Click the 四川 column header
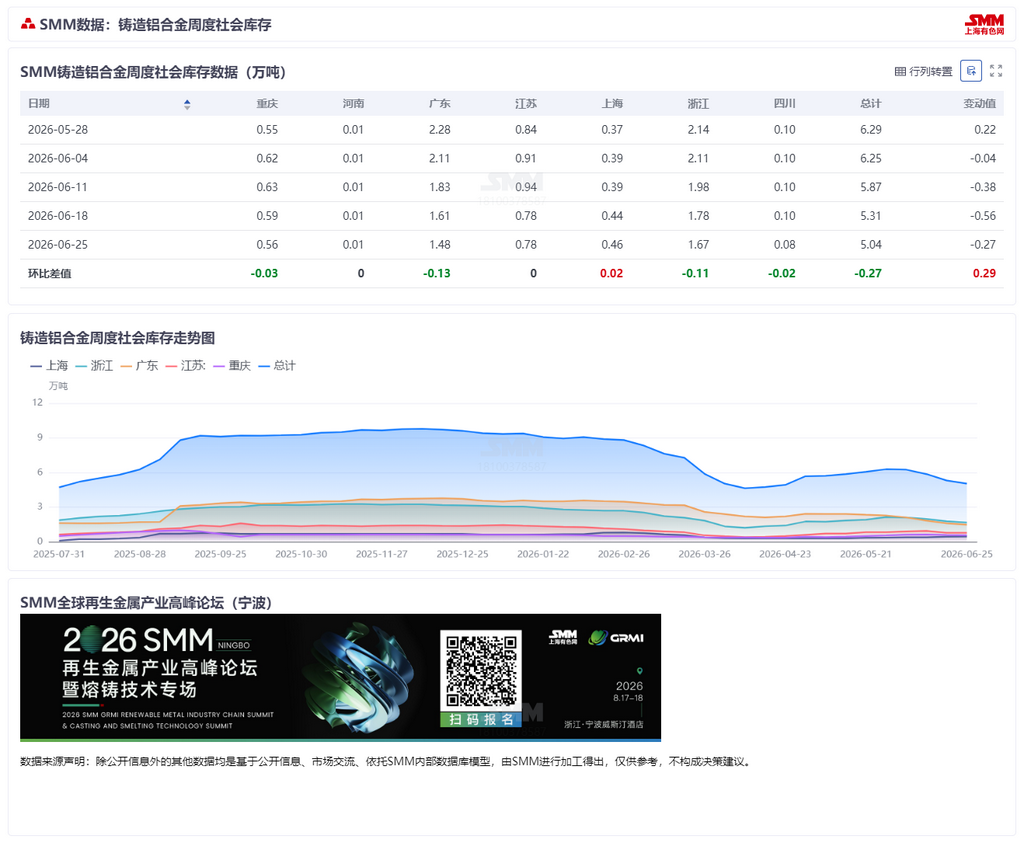Viewport: 1024px width, 844px height. tap(784, 103)
